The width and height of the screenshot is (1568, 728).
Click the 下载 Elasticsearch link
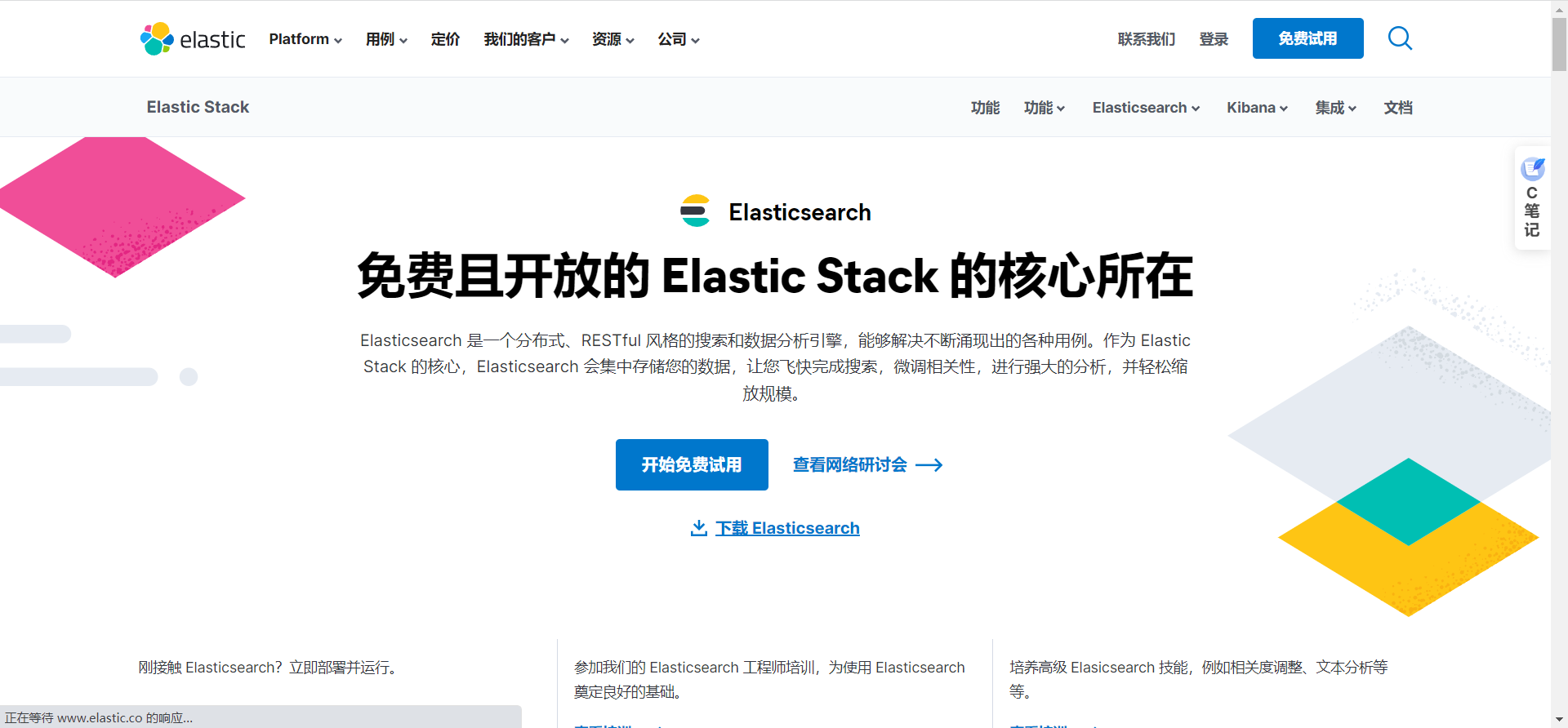(787, 528)
